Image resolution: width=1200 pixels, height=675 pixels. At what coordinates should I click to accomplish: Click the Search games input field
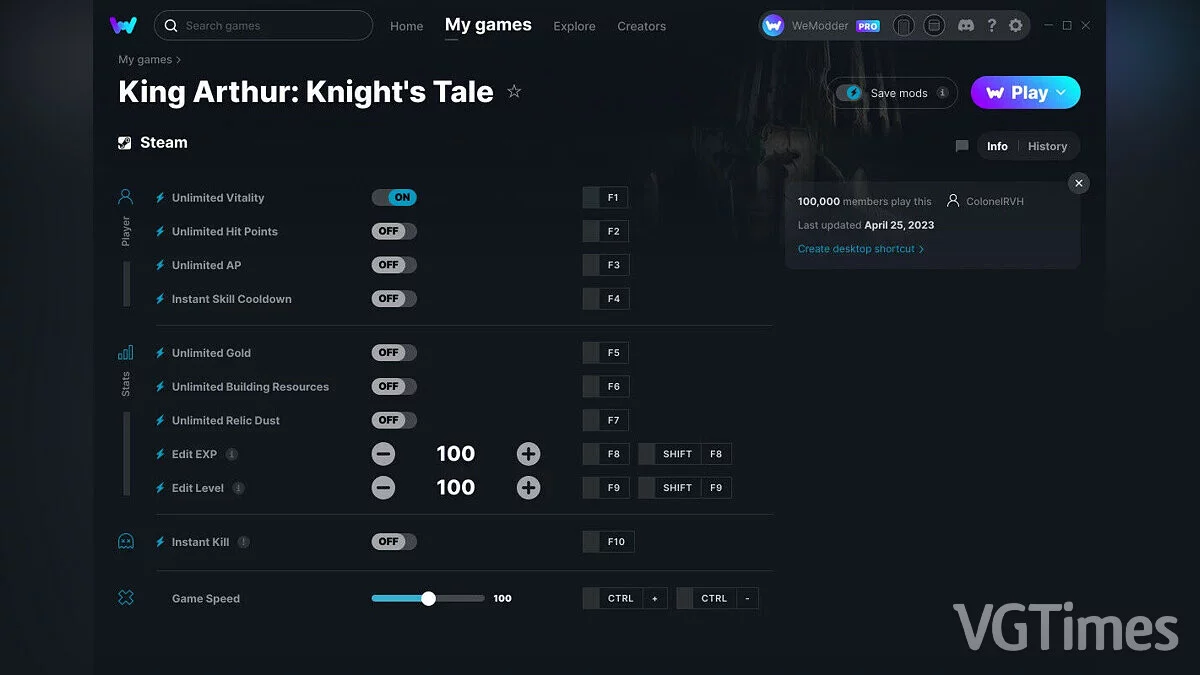coord(263,25)
